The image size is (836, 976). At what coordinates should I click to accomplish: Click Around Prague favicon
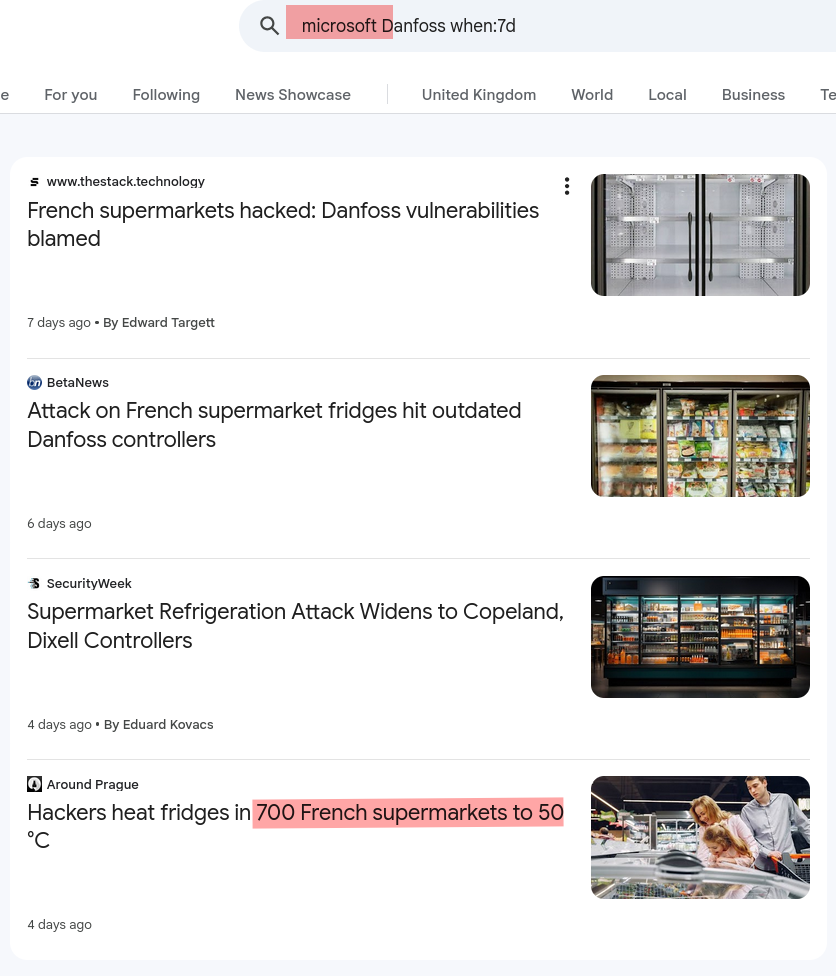click(x=34, y=784)
